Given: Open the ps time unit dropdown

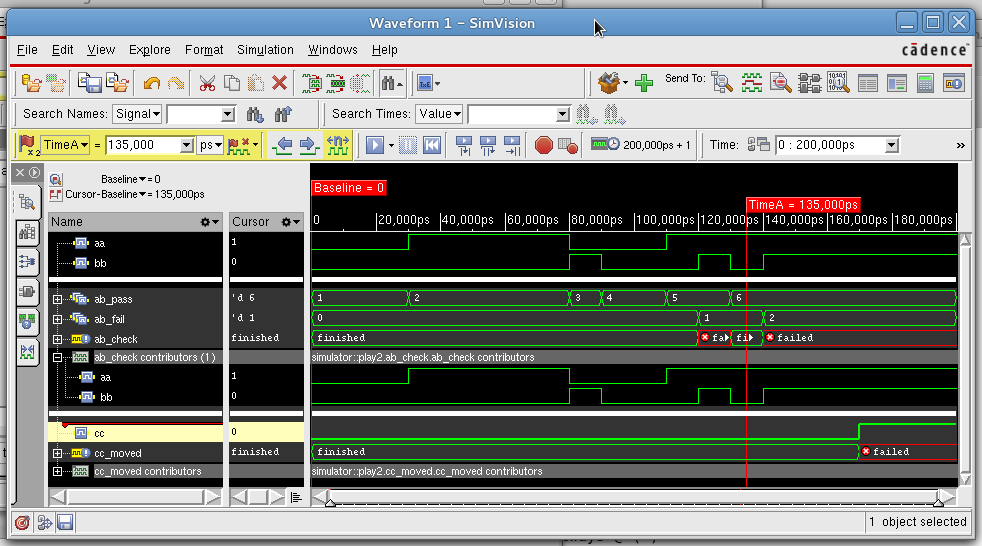Looking at the screenshot, I should coord(210,145).
